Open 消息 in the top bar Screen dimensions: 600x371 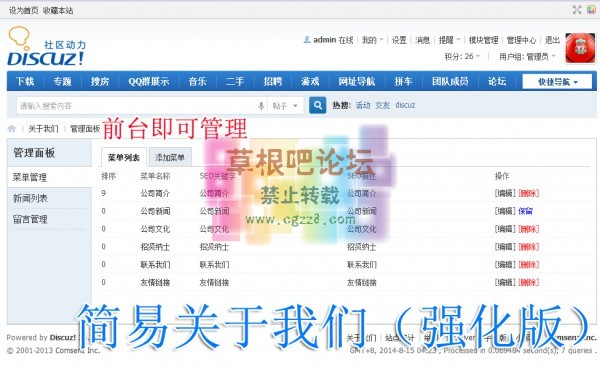422,40
